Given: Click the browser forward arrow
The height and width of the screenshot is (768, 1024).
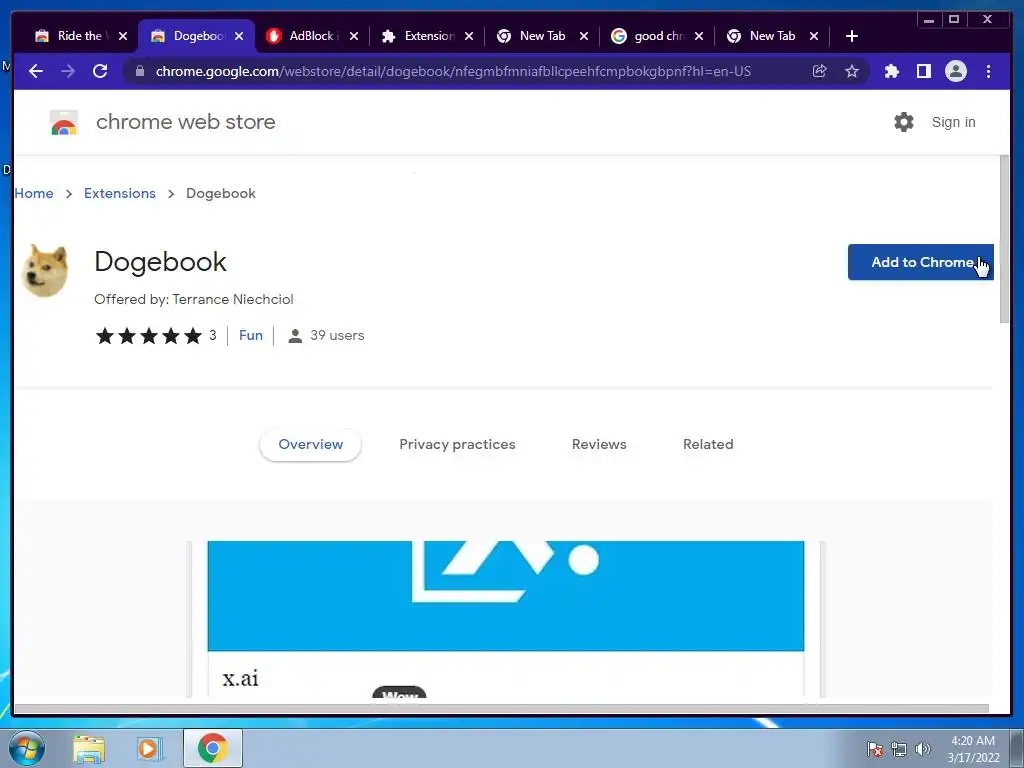Looking at the screenshot, I should click(x=68, y=71).
